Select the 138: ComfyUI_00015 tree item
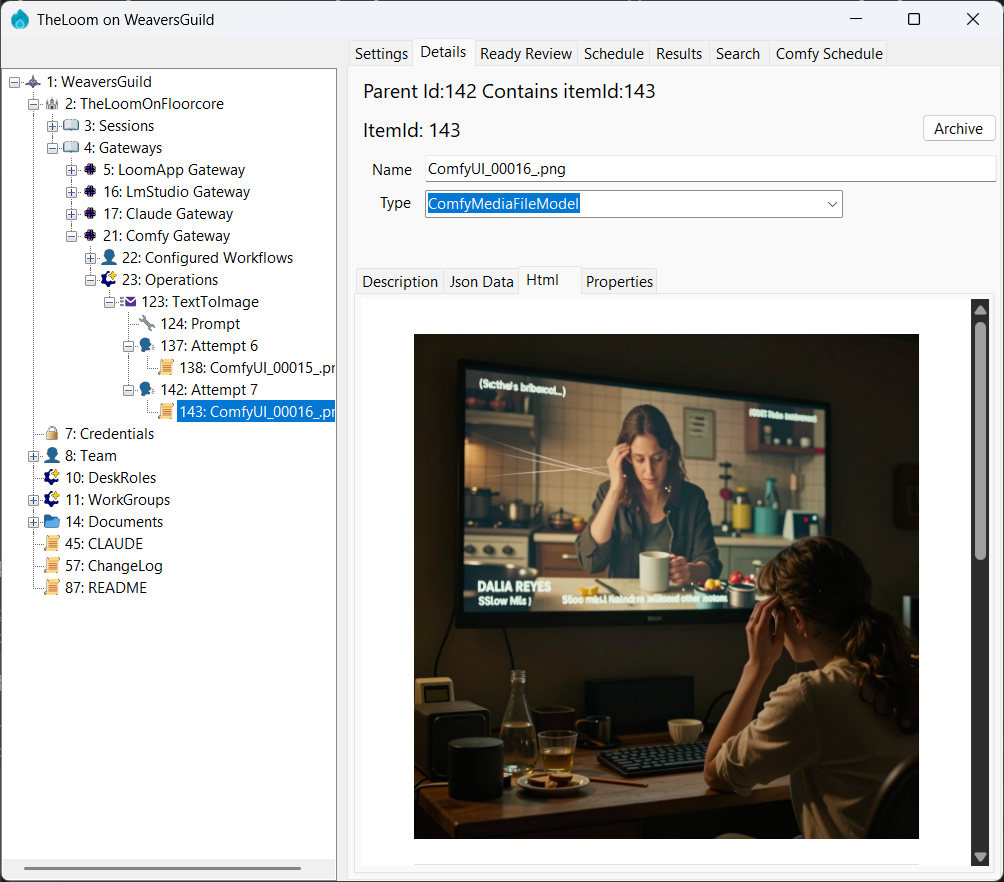This screenshot has width=1004, height=882. (x=257, y=368)
